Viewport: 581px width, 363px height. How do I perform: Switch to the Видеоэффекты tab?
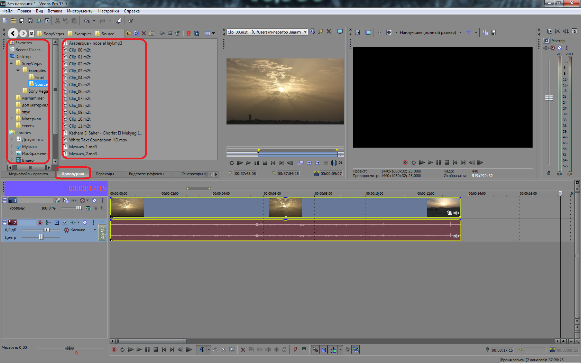point(146,174)
